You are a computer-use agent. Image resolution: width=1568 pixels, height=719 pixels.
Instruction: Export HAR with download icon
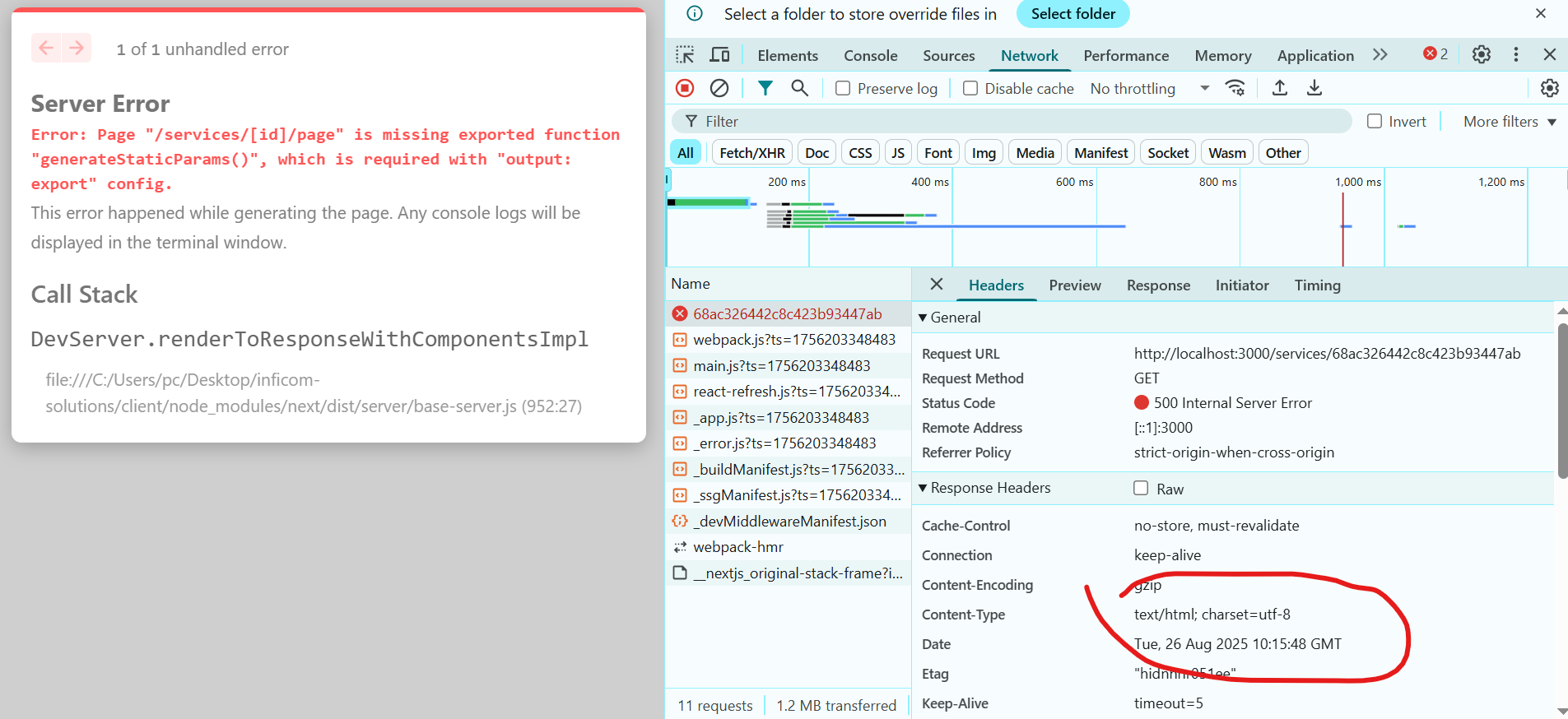point(1314,88)
